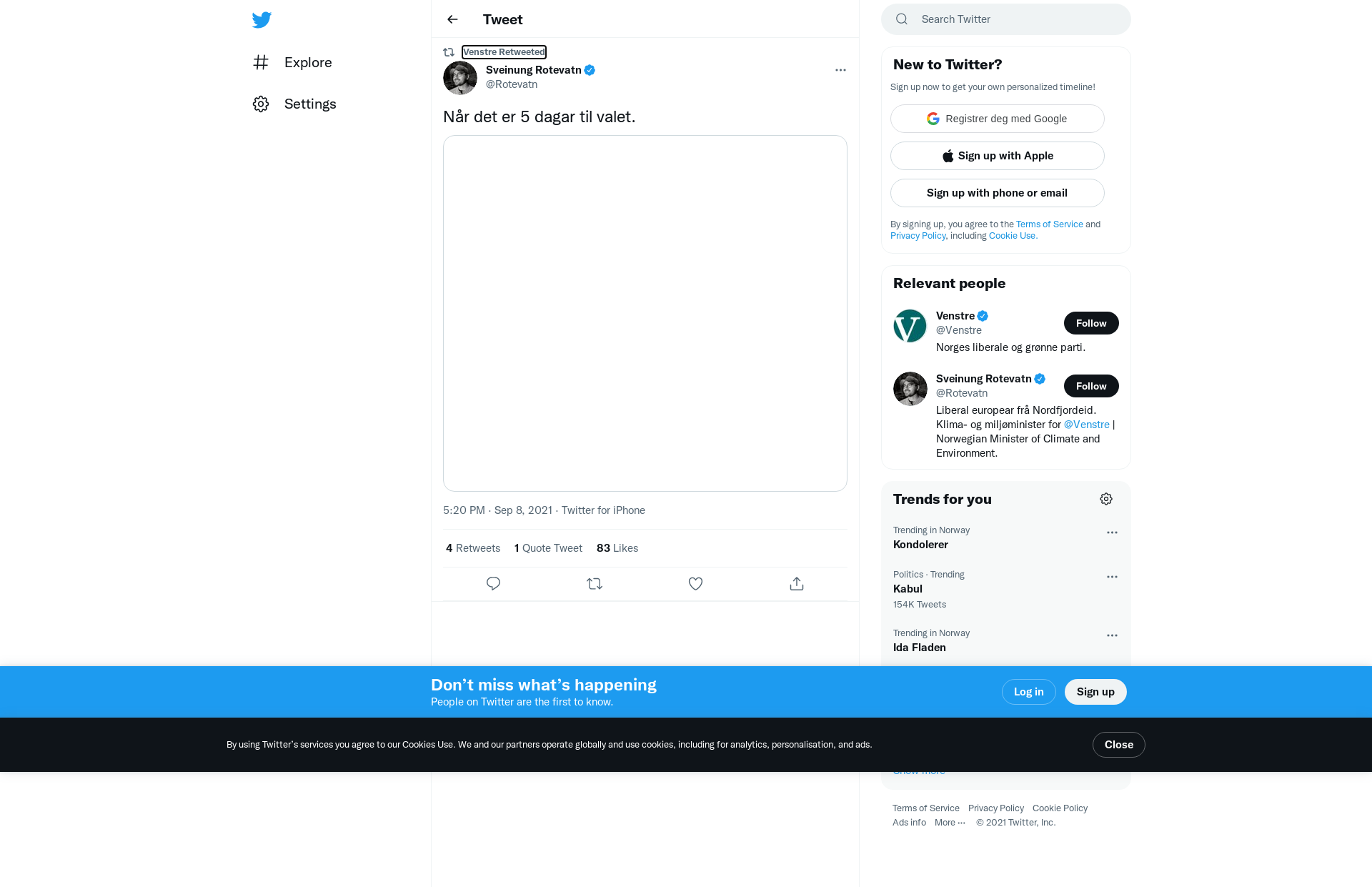Sign up with Apple
Screen dimensions: 1372x887
tap(998, 156)
